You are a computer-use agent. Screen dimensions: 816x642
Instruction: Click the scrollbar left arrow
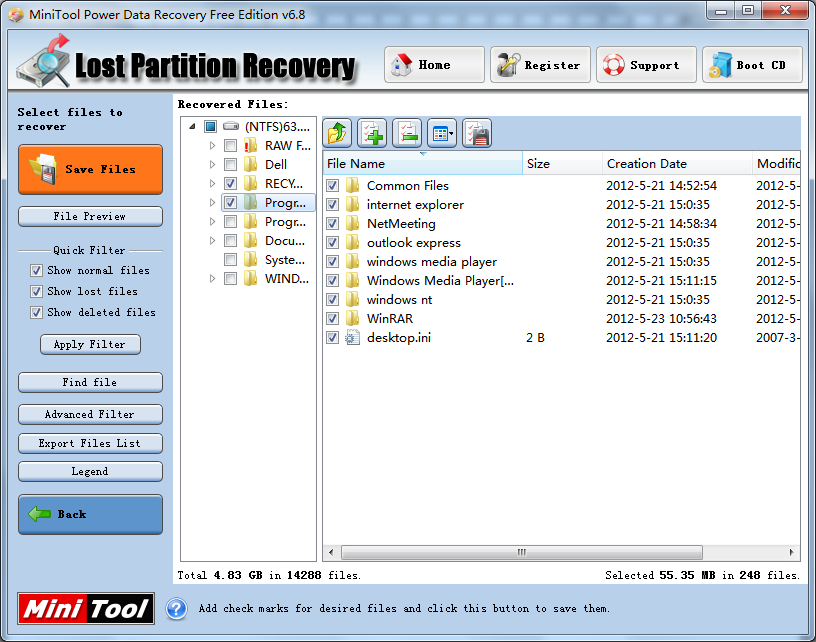tap(332, 552)
